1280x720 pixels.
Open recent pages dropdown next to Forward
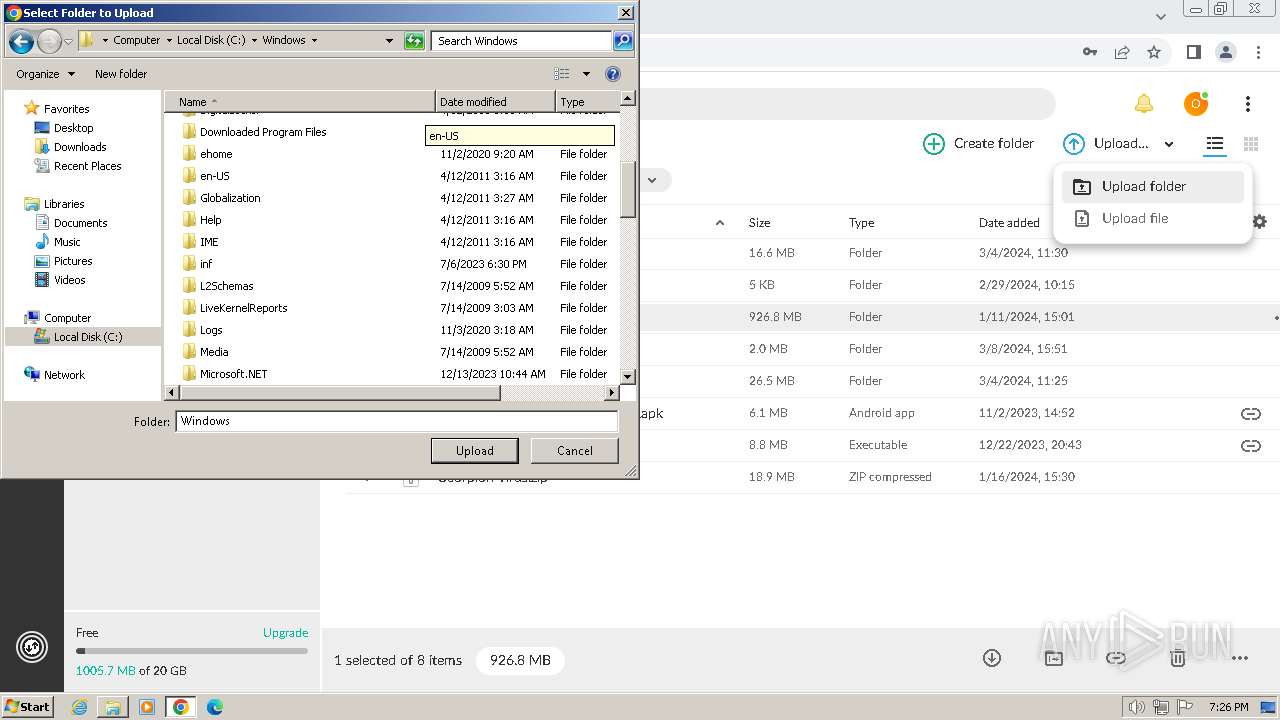[68, 41]
